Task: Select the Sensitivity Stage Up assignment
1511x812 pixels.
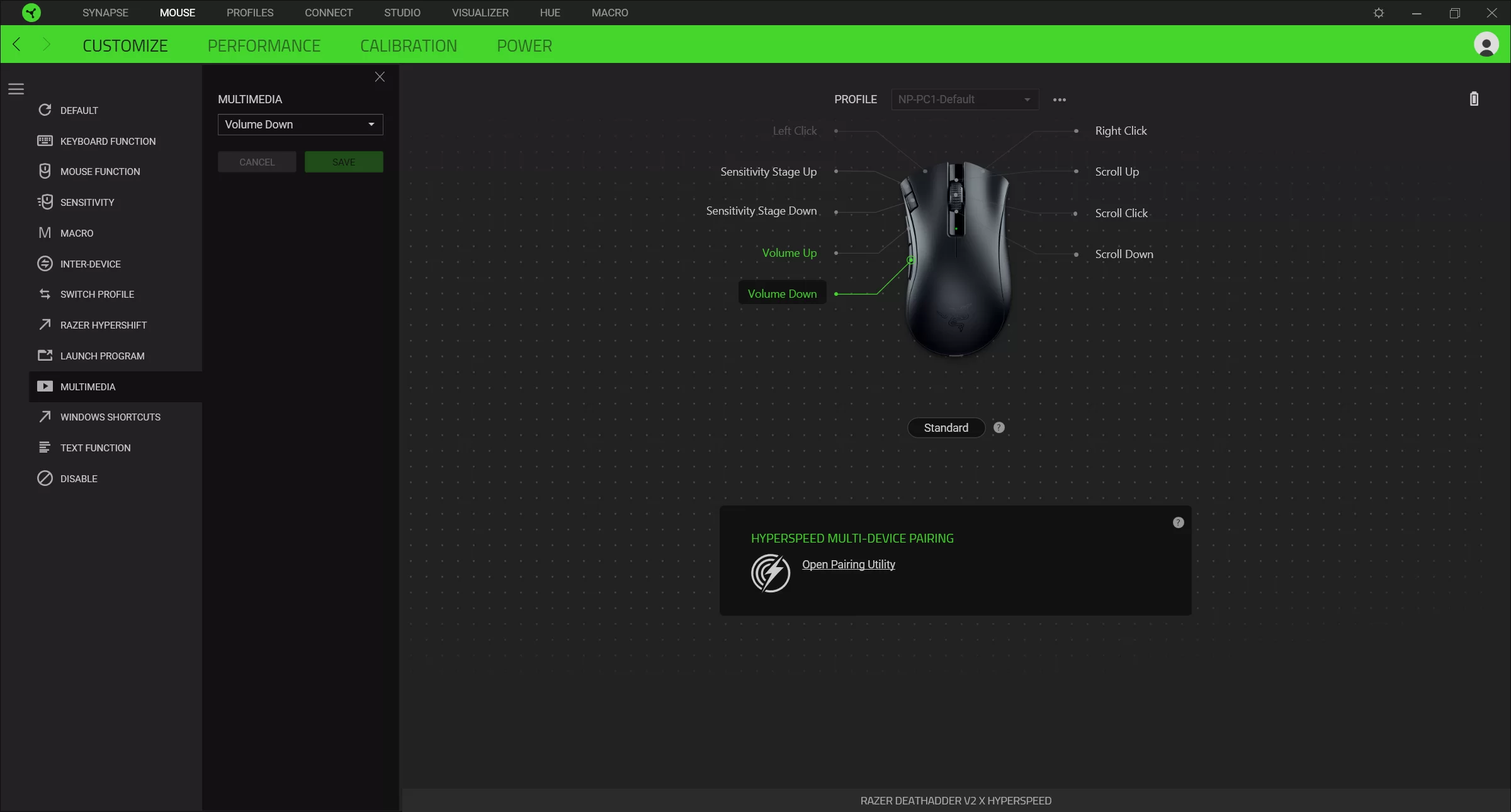Action: point(768,172)
